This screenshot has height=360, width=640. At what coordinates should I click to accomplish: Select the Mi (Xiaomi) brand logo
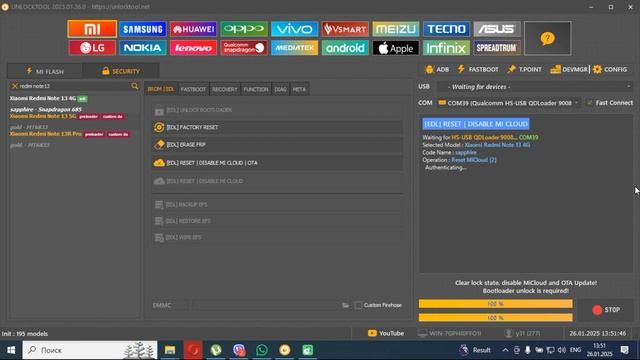tap(92, 29)
